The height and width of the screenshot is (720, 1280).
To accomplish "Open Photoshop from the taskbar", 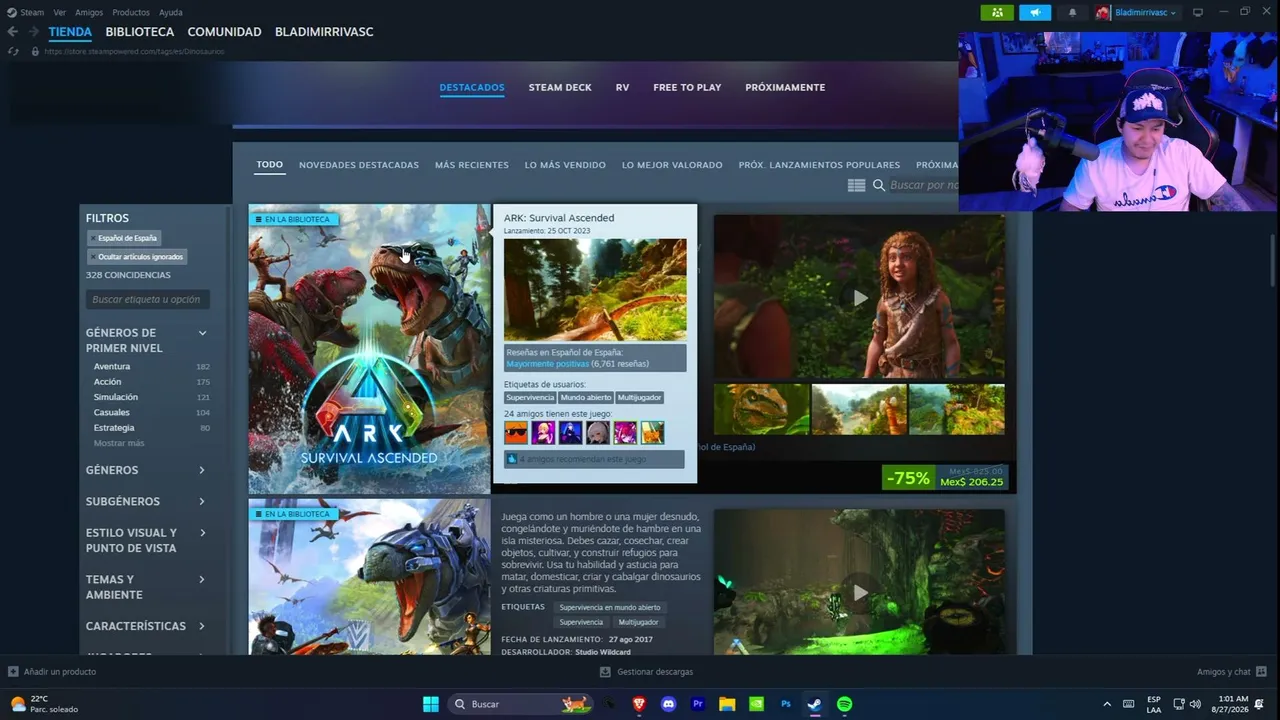I will pyautogui.click(x=786, y=704).
